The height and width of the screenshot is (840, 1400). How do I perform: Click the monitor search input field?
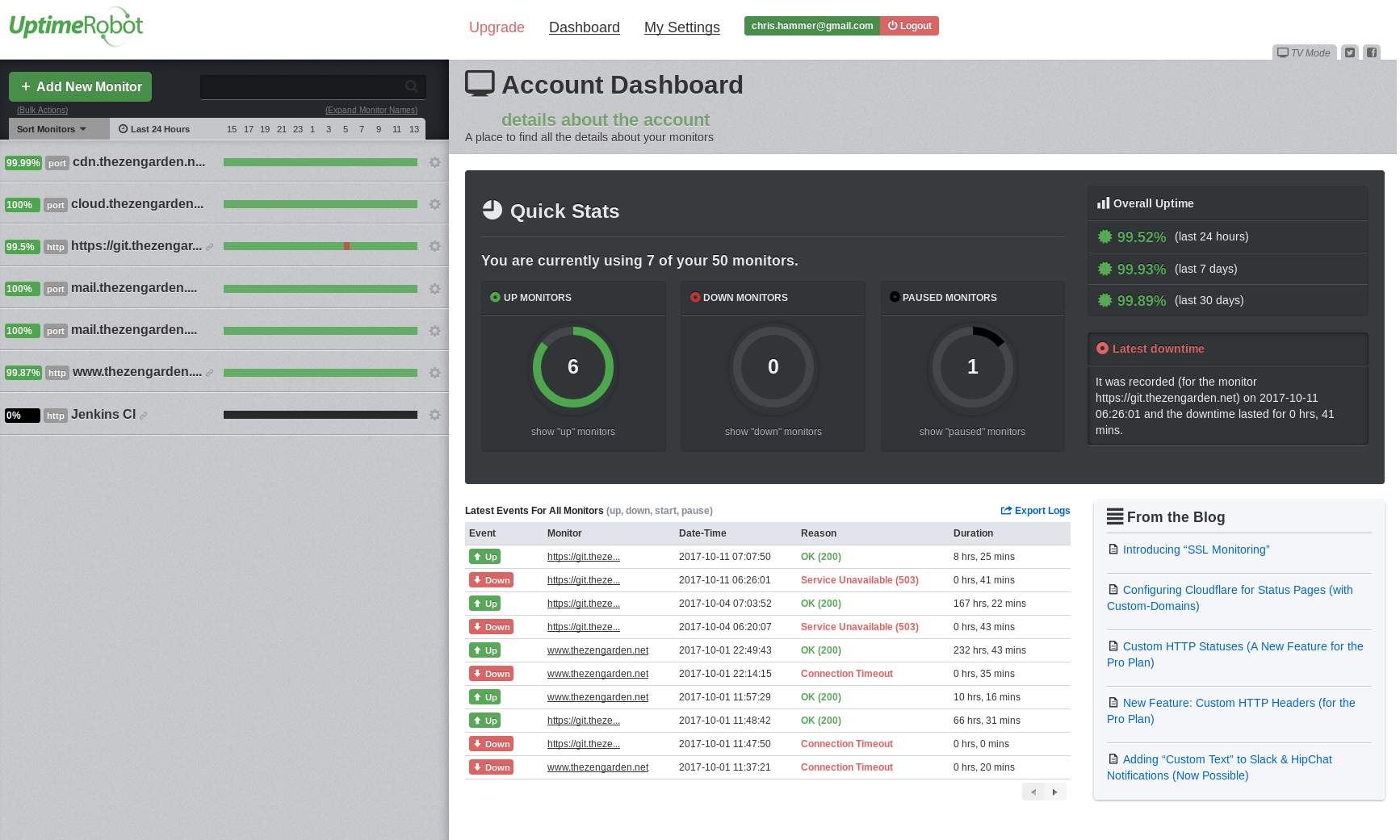(x=313, y=86)
